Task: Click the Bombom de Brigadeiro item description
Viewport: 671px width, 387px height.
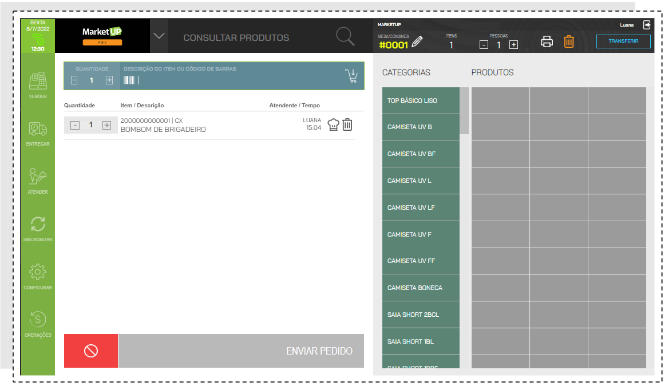Action: [163, 129]
